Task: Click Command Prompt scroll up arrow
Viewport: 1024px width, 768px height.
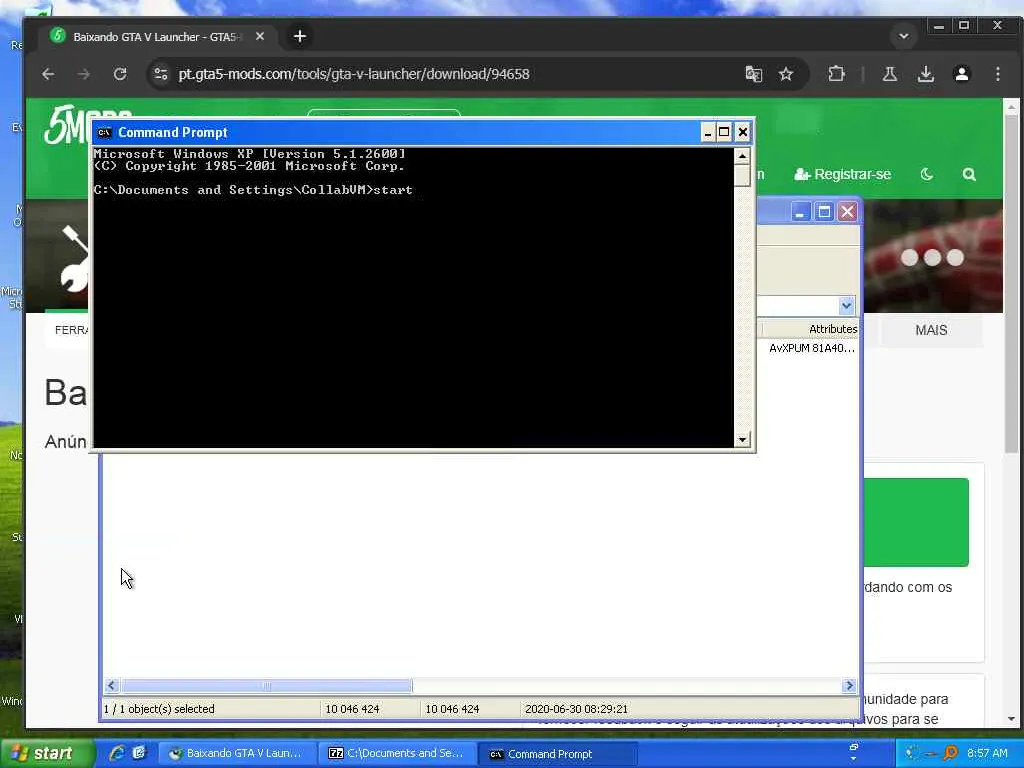Action: pos(742,155)
